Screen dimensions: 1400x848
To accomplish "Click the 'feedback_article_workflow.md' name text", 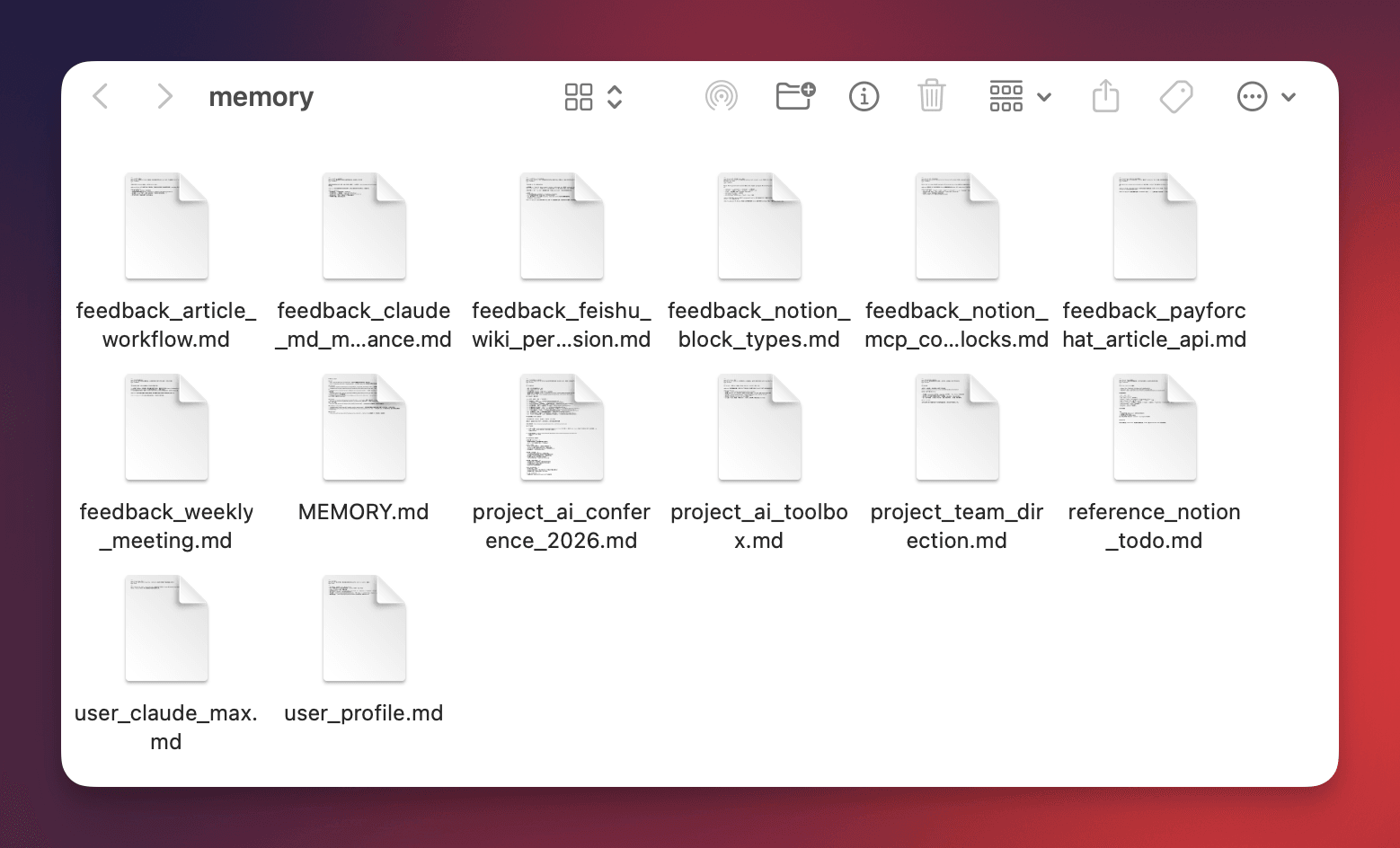I will tap(166, 325).
